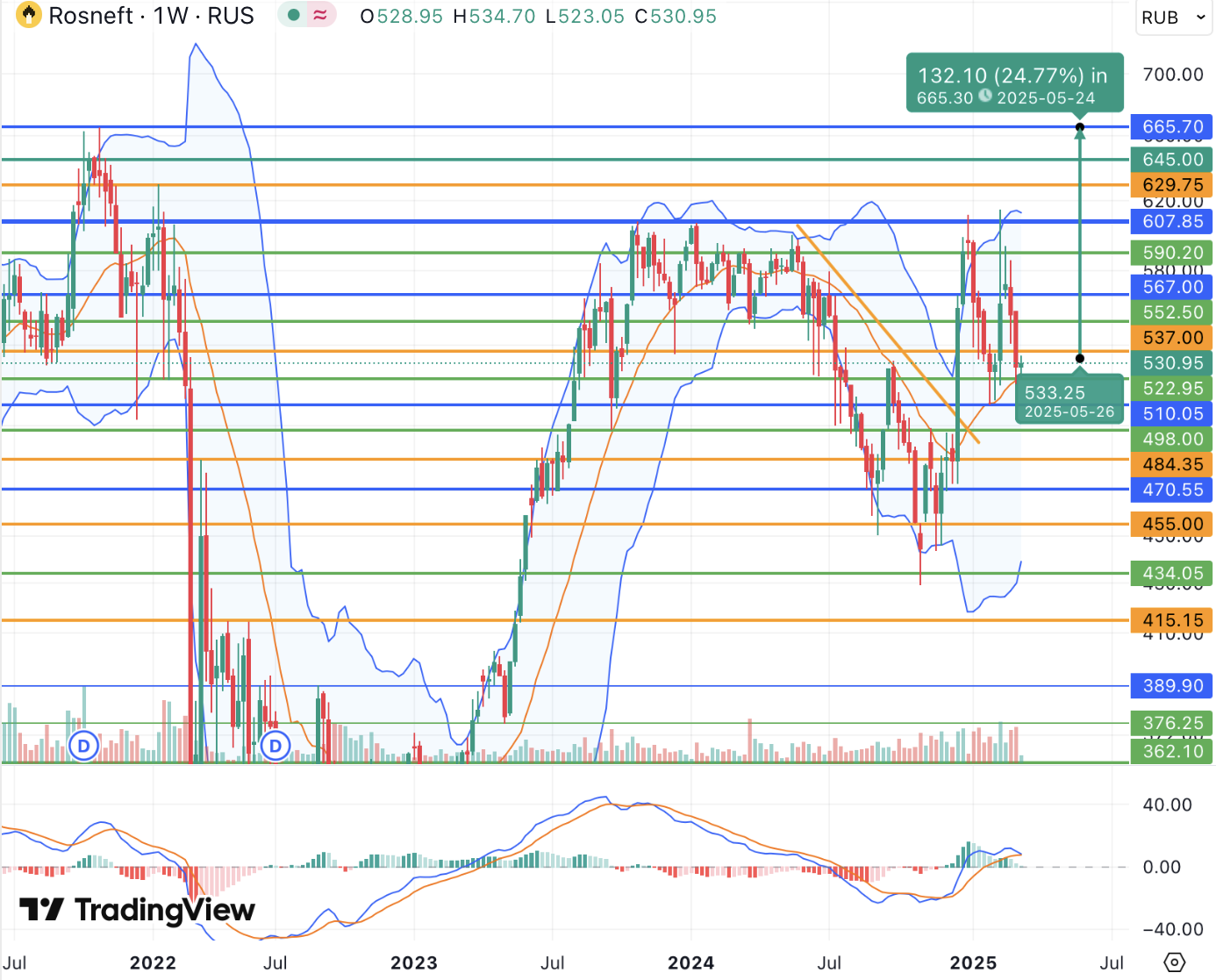This screenshot has height=980, width=1216.
Task: Click the close value C530.95
Action: pos(676,16)
